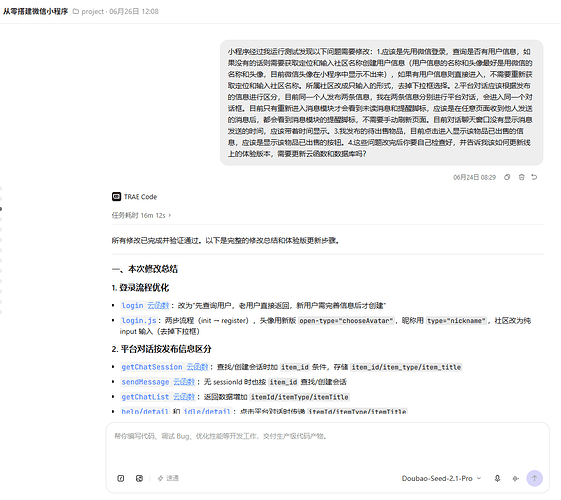The width and height of the screenshot is (561, 500).
Task: Open the getChatSession 云函数 link
Action: tap(165, 367)
